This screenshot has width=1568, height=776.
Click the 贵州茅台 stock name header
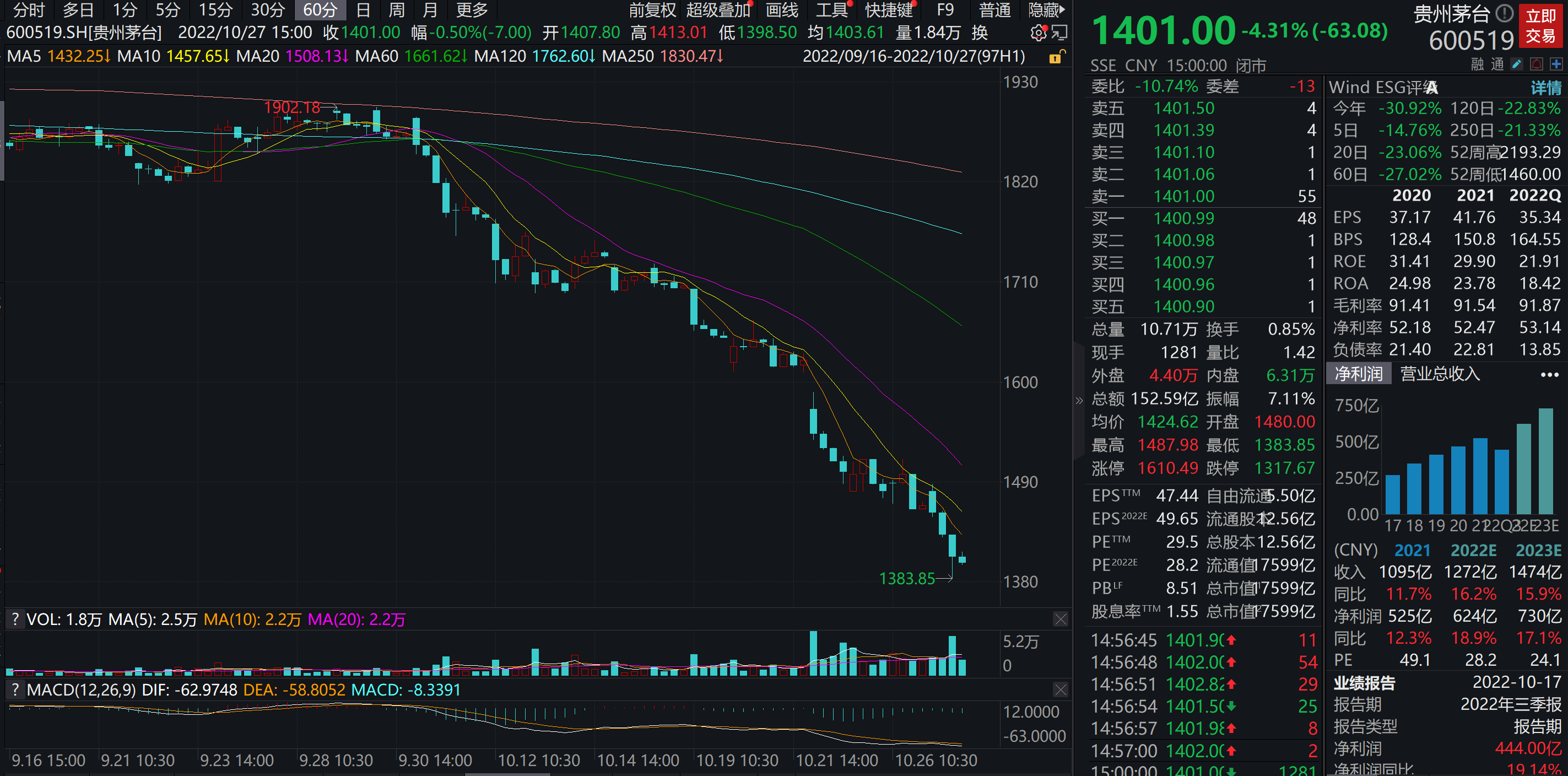[1452, 13]
